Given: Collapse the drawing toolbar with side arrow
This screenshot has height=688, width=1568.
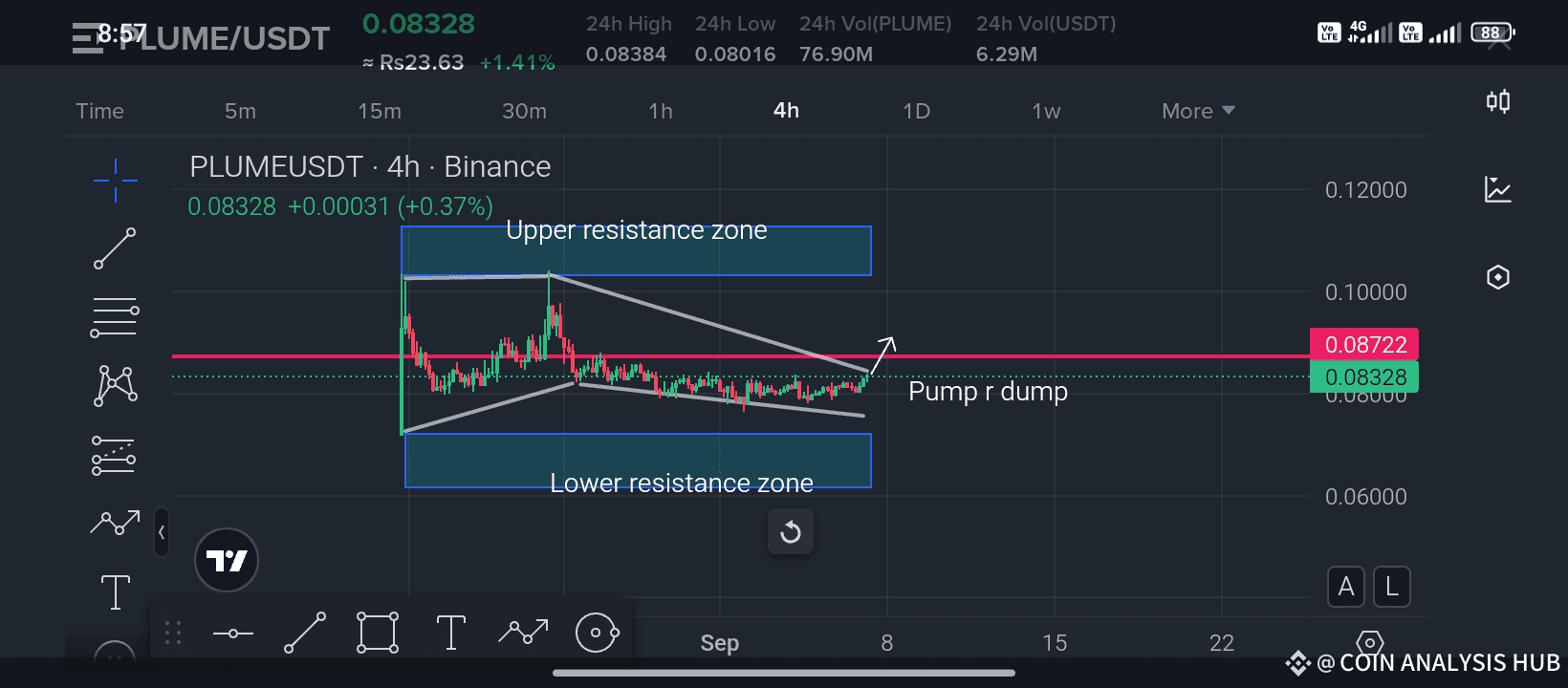Looking at the screenshot, I should click(x=162, y=532).
